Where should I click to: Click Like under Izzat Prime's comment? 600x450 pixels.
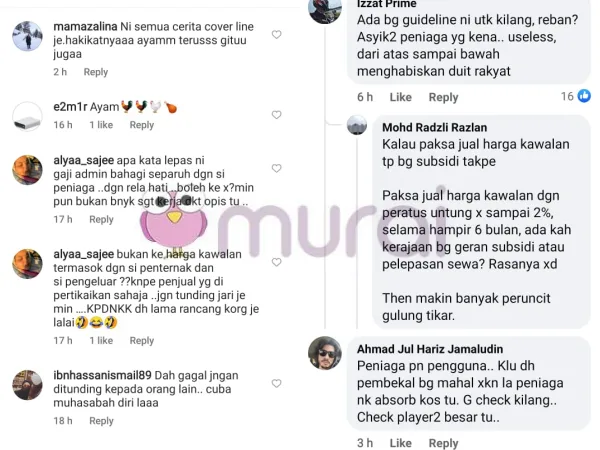[x=401, y=97]
